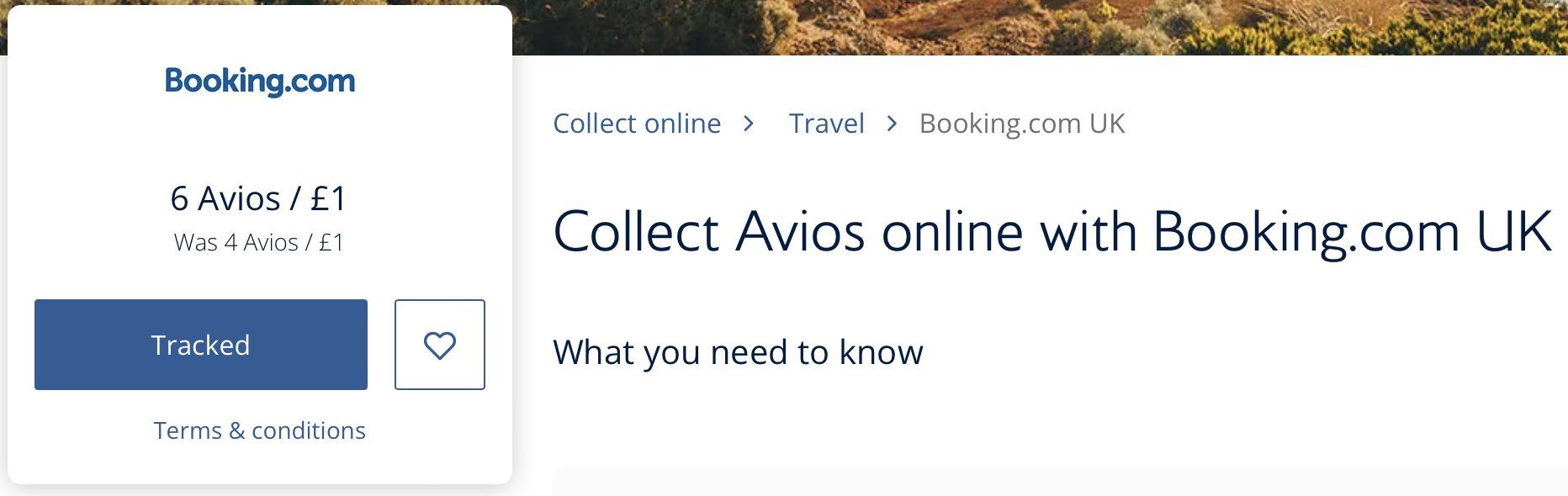
Task: Click chevron after Collect online breadcrumb
Action: pos(749,124)
